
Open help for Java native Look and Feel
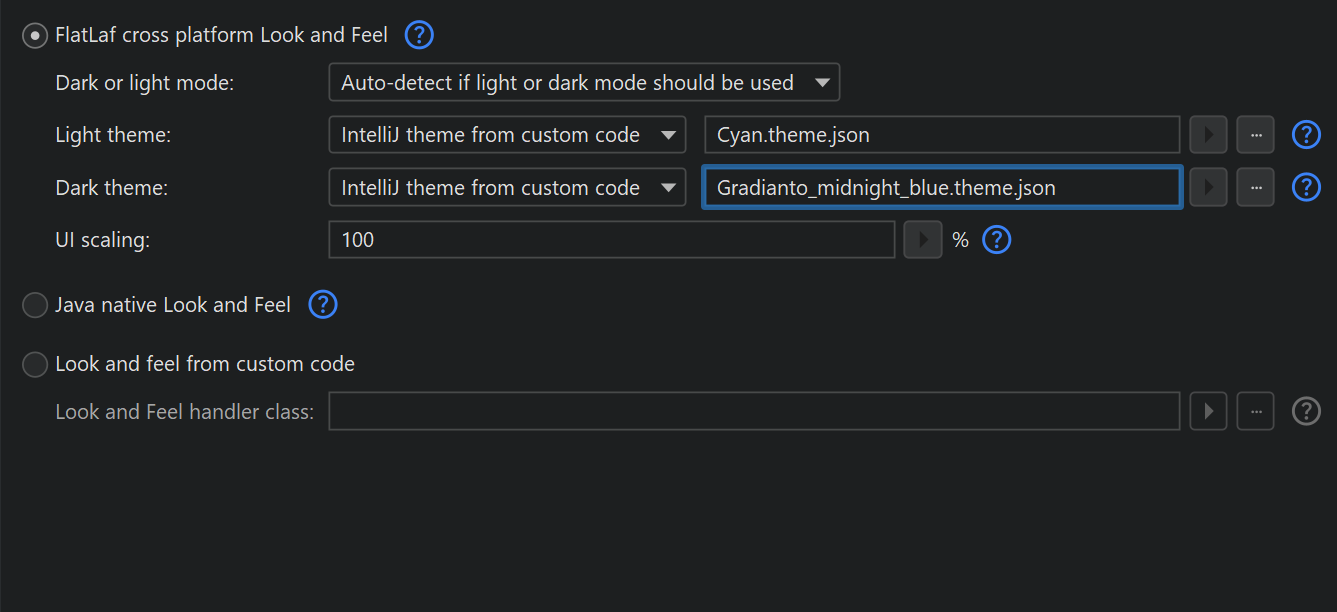(323, 305)
